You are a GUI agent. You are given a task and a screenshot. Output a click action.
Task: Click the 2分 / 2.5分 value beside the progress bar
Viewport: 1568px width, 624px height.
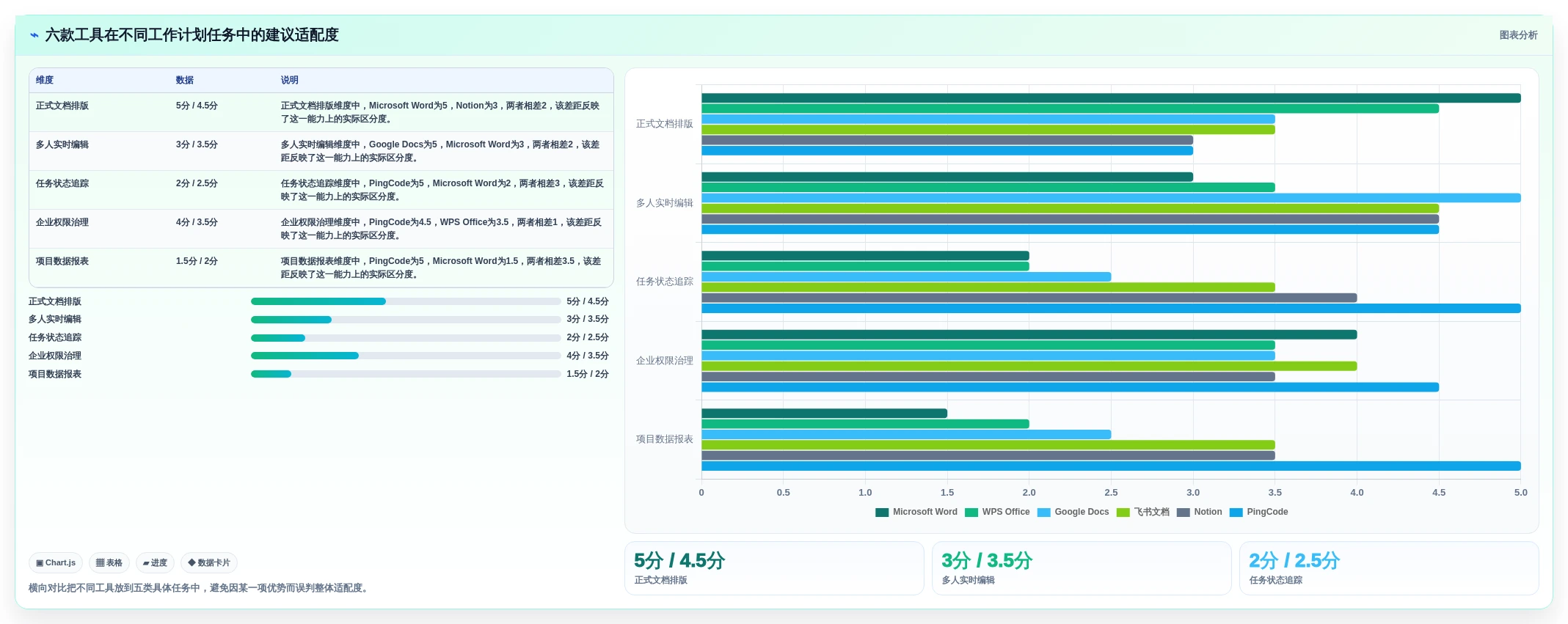click(588, 338)
